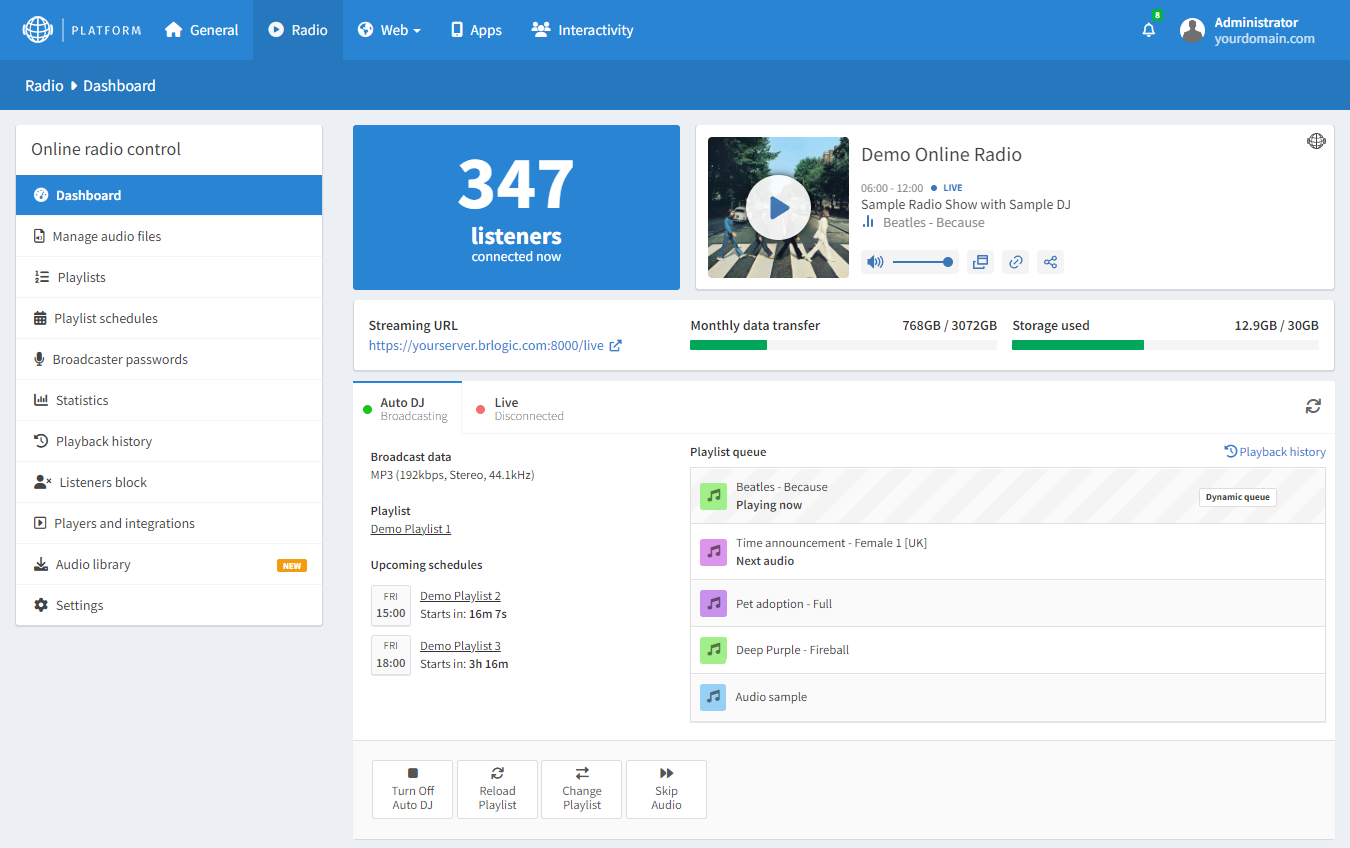The height and width of the screenshot is (848, 1350).
Task: Mute the player volume speaker icon
Action: coord(875,262)
